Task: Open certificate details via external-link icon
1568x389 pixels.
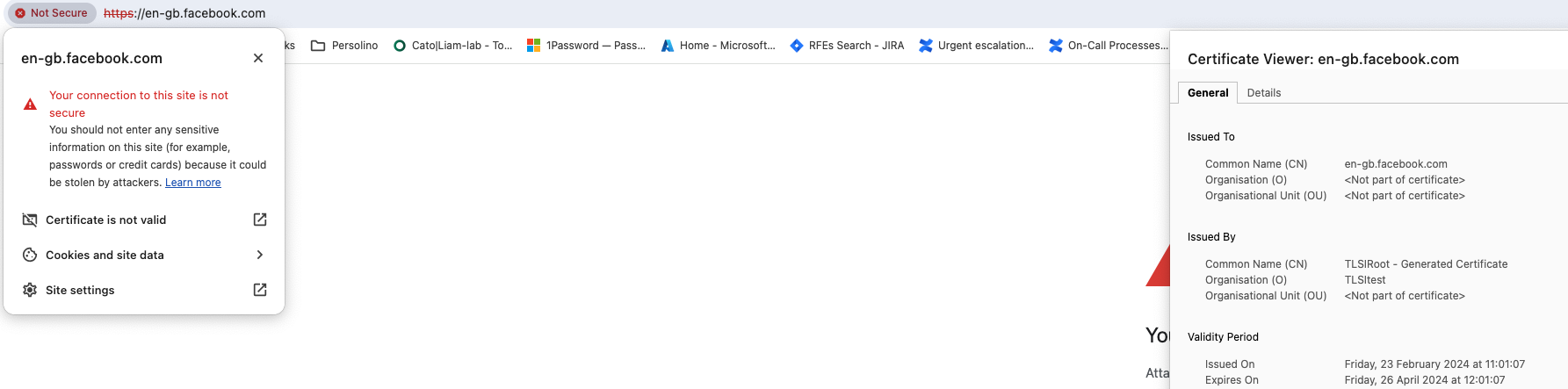Action: click(x=260, y=220)
